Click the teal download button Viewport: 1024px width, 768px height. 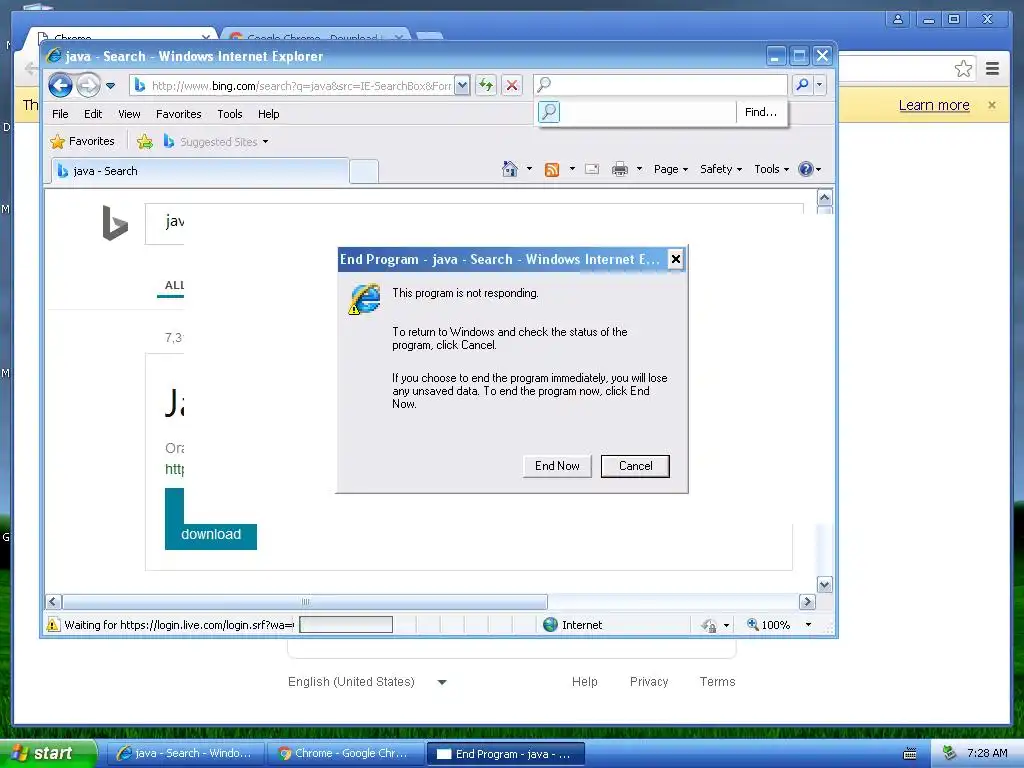pyautogui.click(x=211, y=535)
